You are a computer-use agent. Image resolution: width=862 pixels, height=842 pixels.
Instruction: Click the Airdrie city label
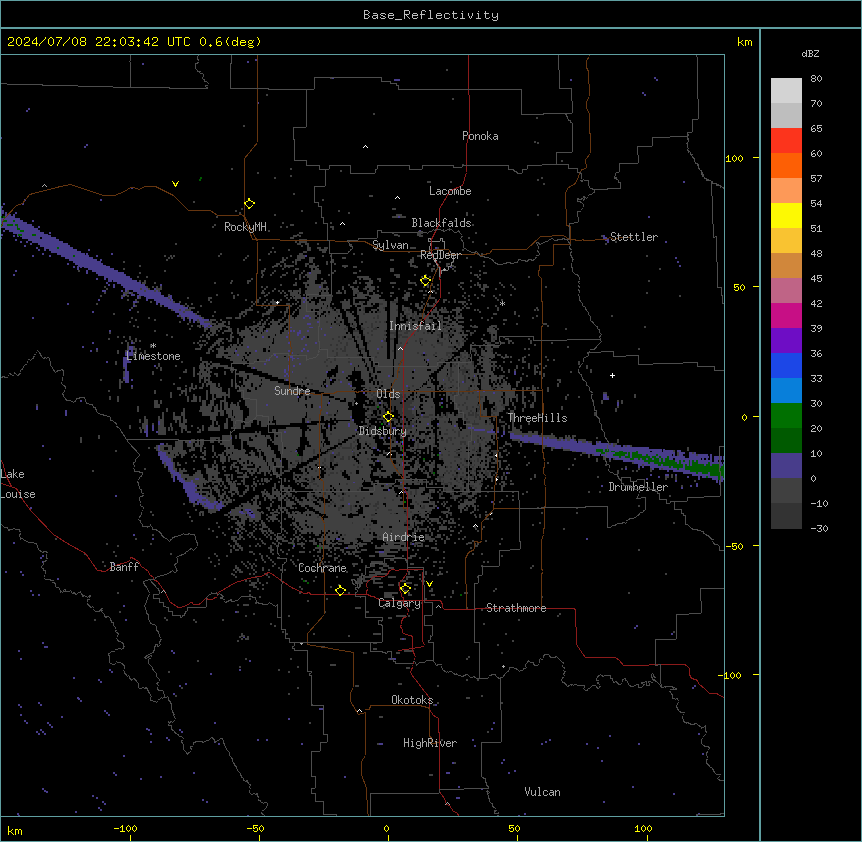(403, 537)
